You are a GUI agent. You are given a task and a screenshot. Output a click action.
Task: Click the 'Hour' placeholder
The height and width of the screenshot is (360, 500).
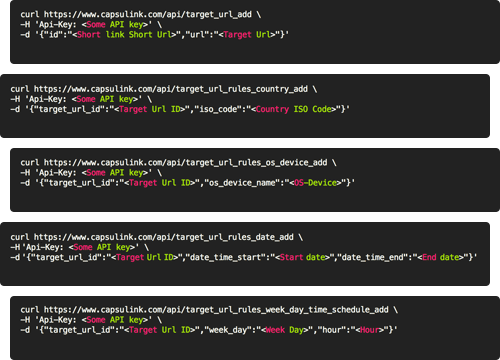[370, 330]
